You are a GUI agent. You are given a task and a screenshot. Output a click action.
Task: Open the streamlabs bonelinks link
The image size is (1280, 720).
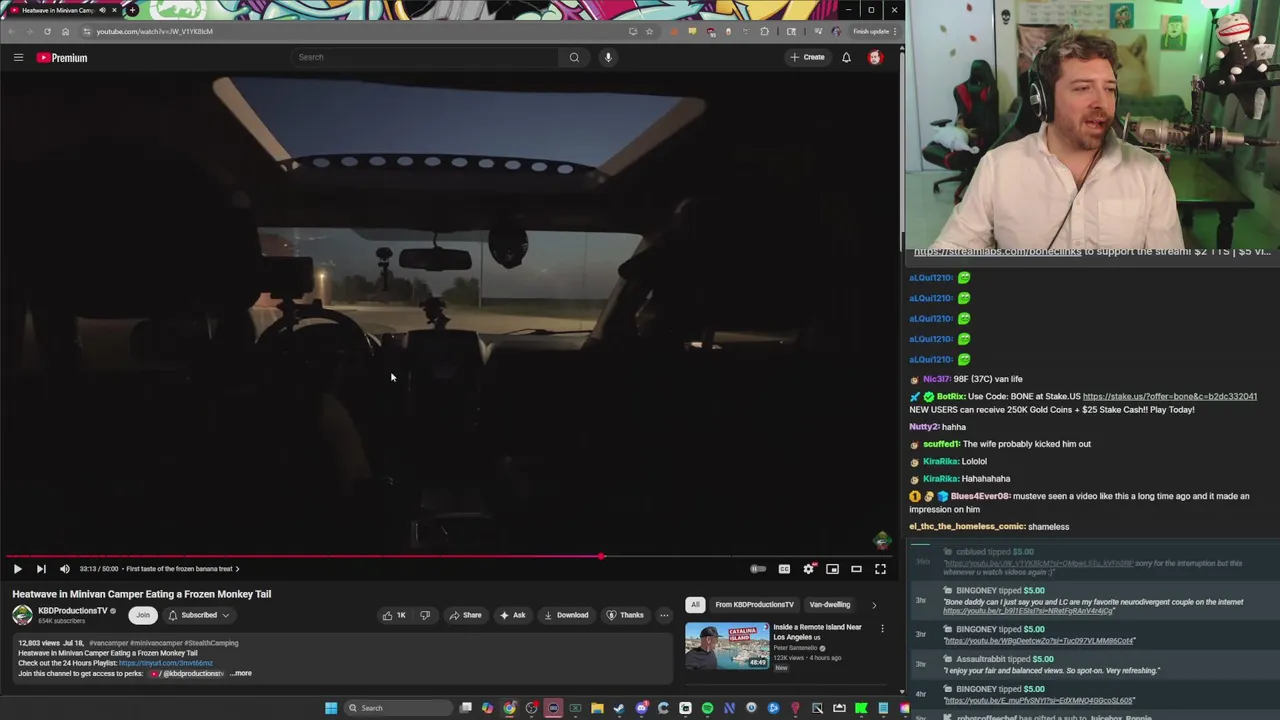click(997, 251)
